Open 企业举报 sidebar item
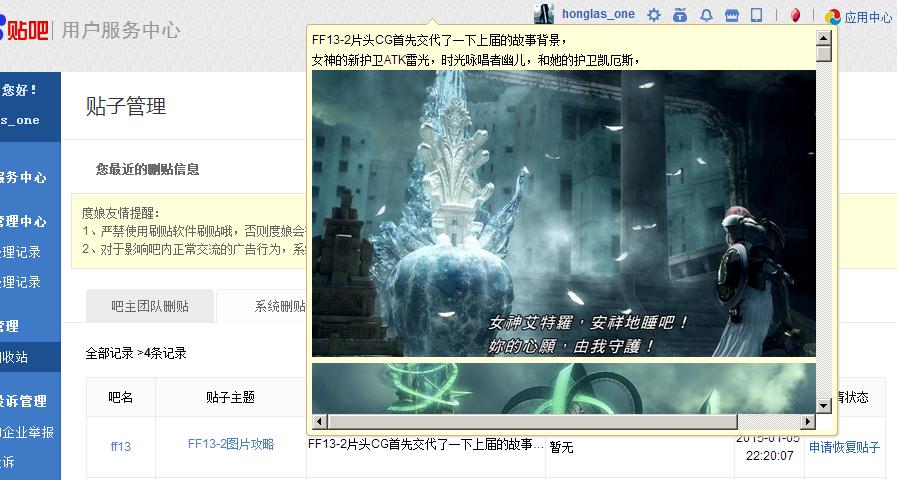This screenshot has width=897, height=480. point(29,432)
